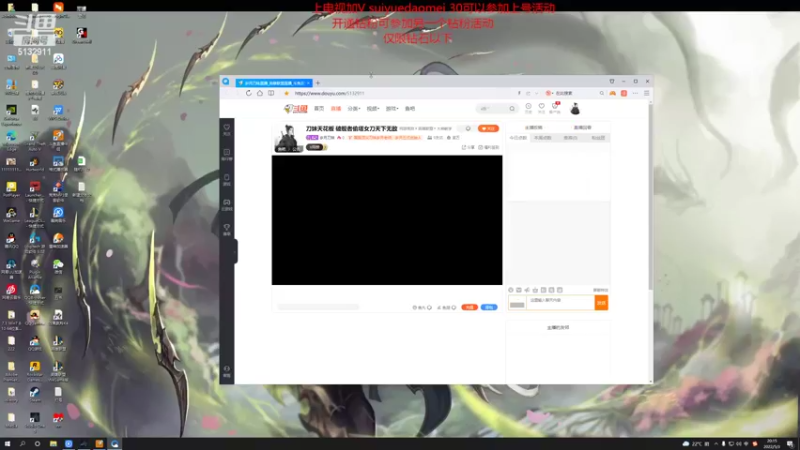Select the Douyu live room browser tab
The height and width of the screenshot is (450, 800).
[x=273, y=83]
